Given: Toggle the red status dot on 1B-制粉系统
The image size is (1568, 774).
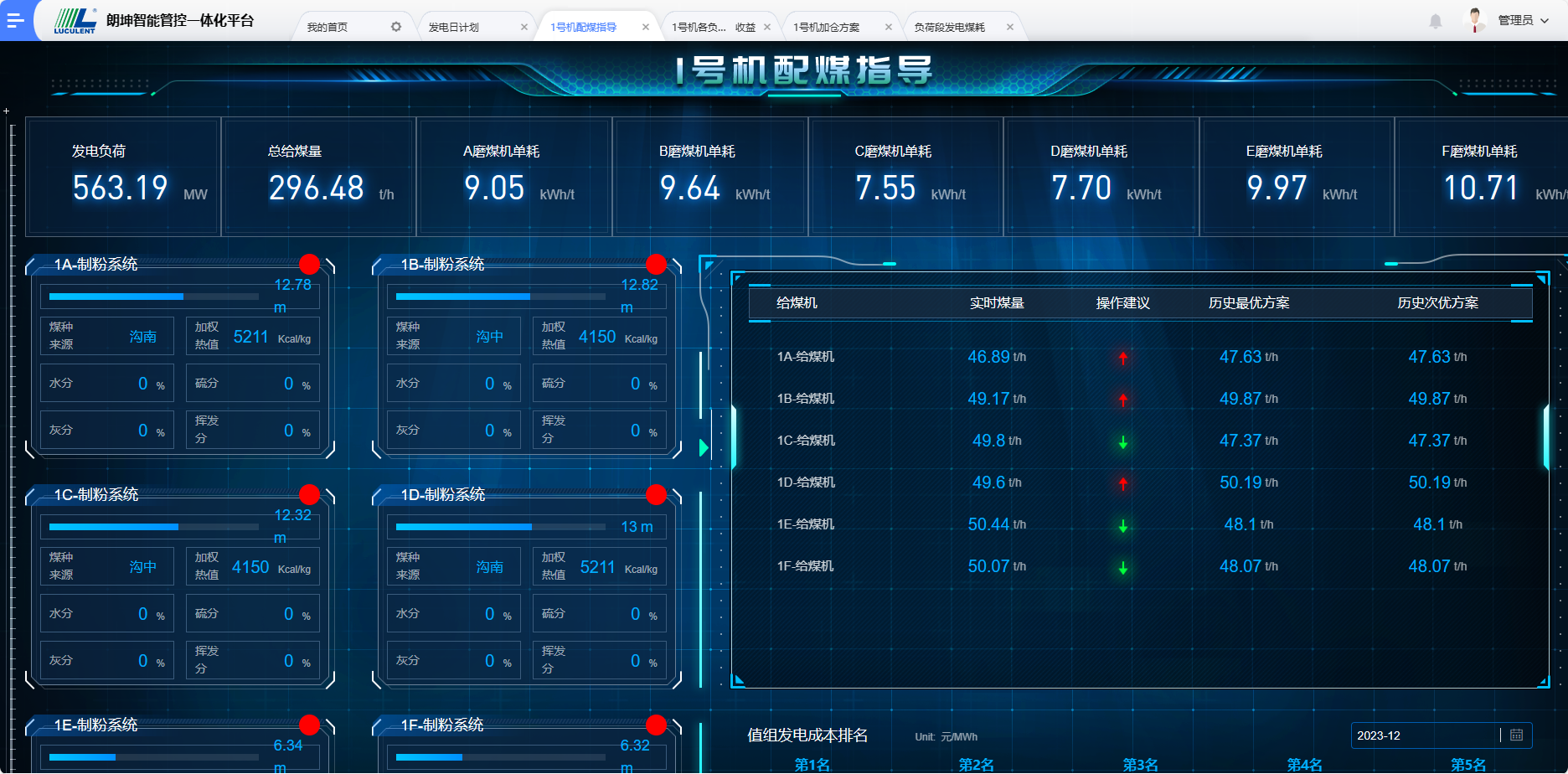Looking at the screenshot, I should pos(656,264).
